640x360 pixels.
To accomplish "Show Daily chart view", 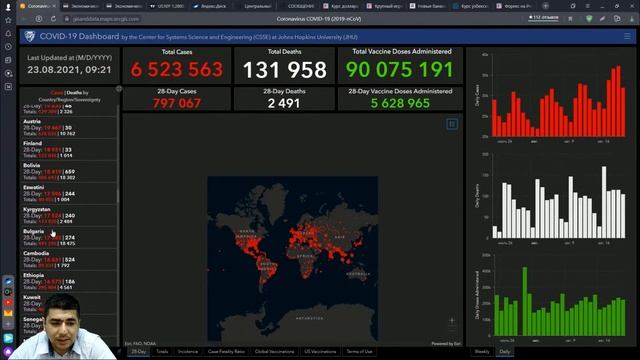I will [505, 351].
